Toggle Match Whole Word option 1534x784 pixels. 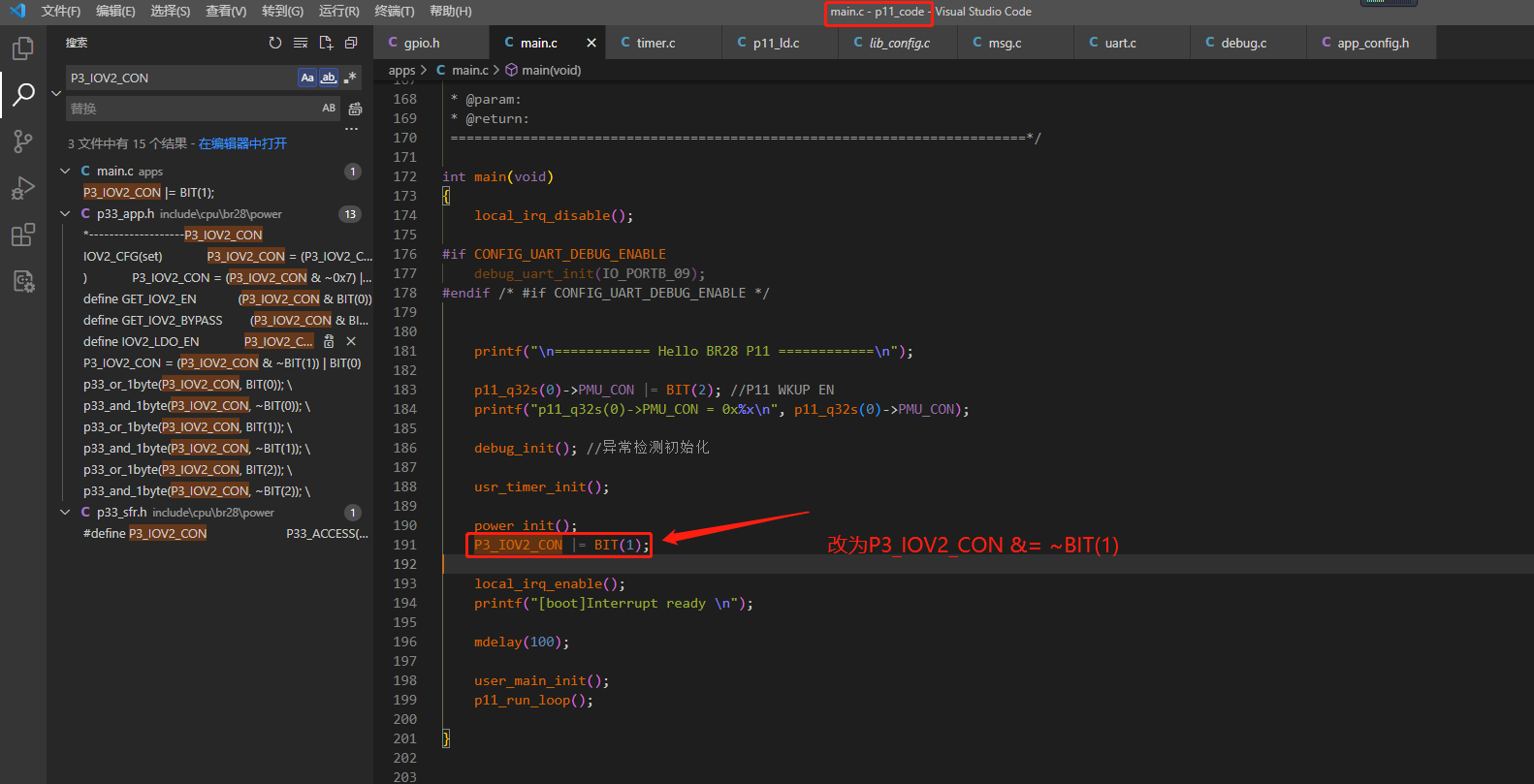coord(329,78)
